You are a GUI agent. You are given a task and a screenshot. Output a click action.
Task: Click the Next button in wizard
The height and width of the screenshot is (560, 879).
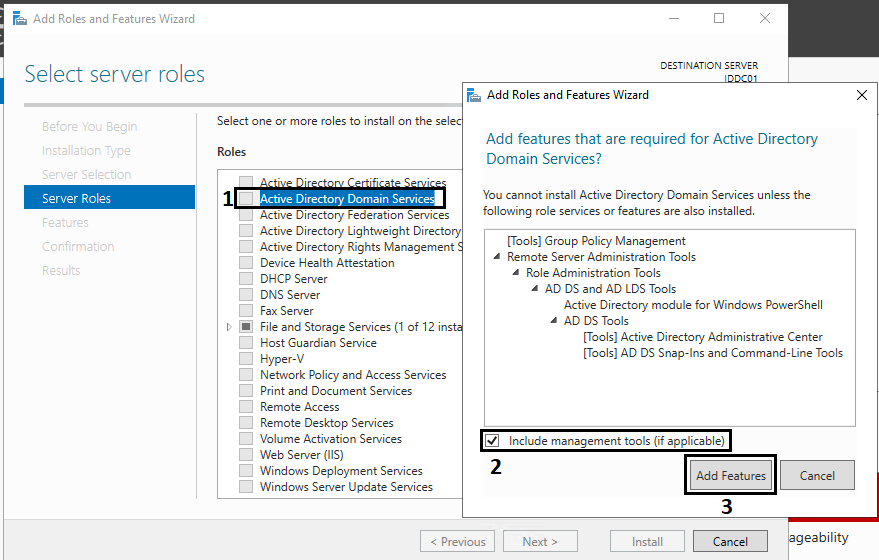[540, 542]
